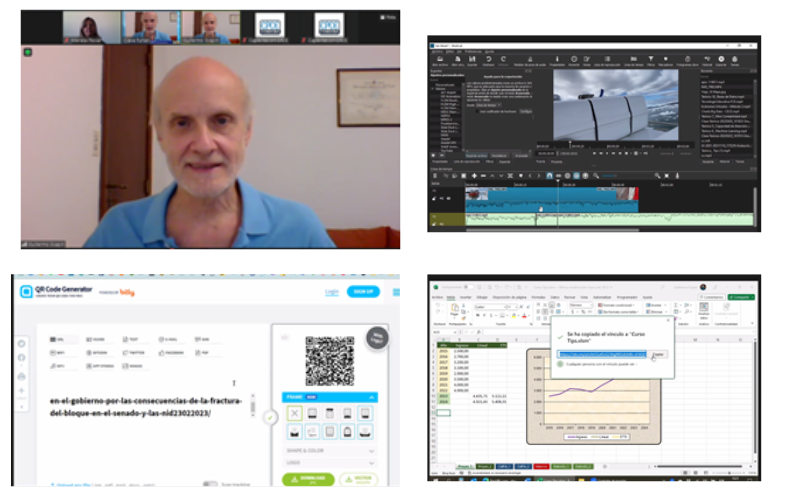Open Excel's Fórmulas ribbon tab

click(538, 297)
